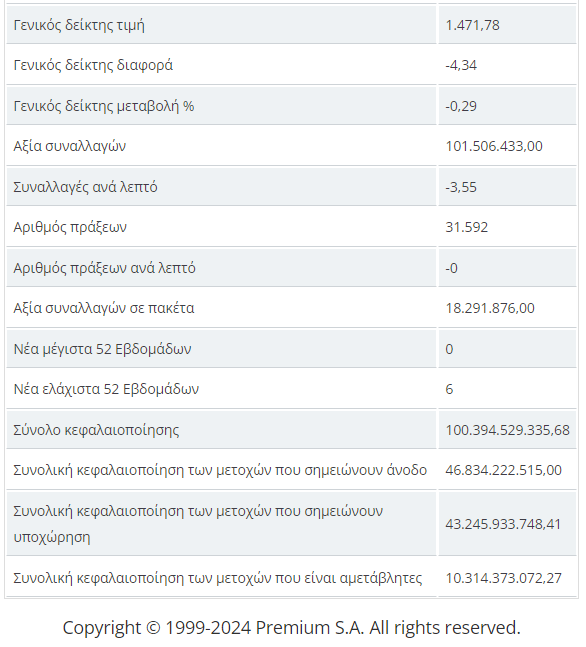This screenshot has height=647, width=586.
Task: Click 'Συναλλαγές ανά λεπτό' label
Action: pyautogui.click(x=85, y=187)
